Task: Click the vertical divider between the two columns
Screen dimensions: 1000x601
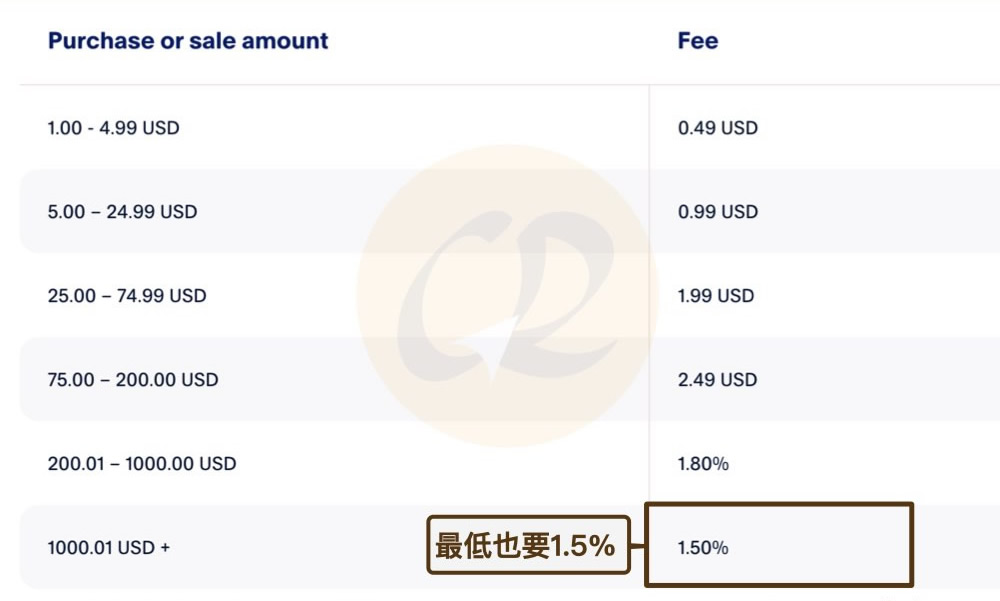Action: pyautogui.click(x=649, y=300)
